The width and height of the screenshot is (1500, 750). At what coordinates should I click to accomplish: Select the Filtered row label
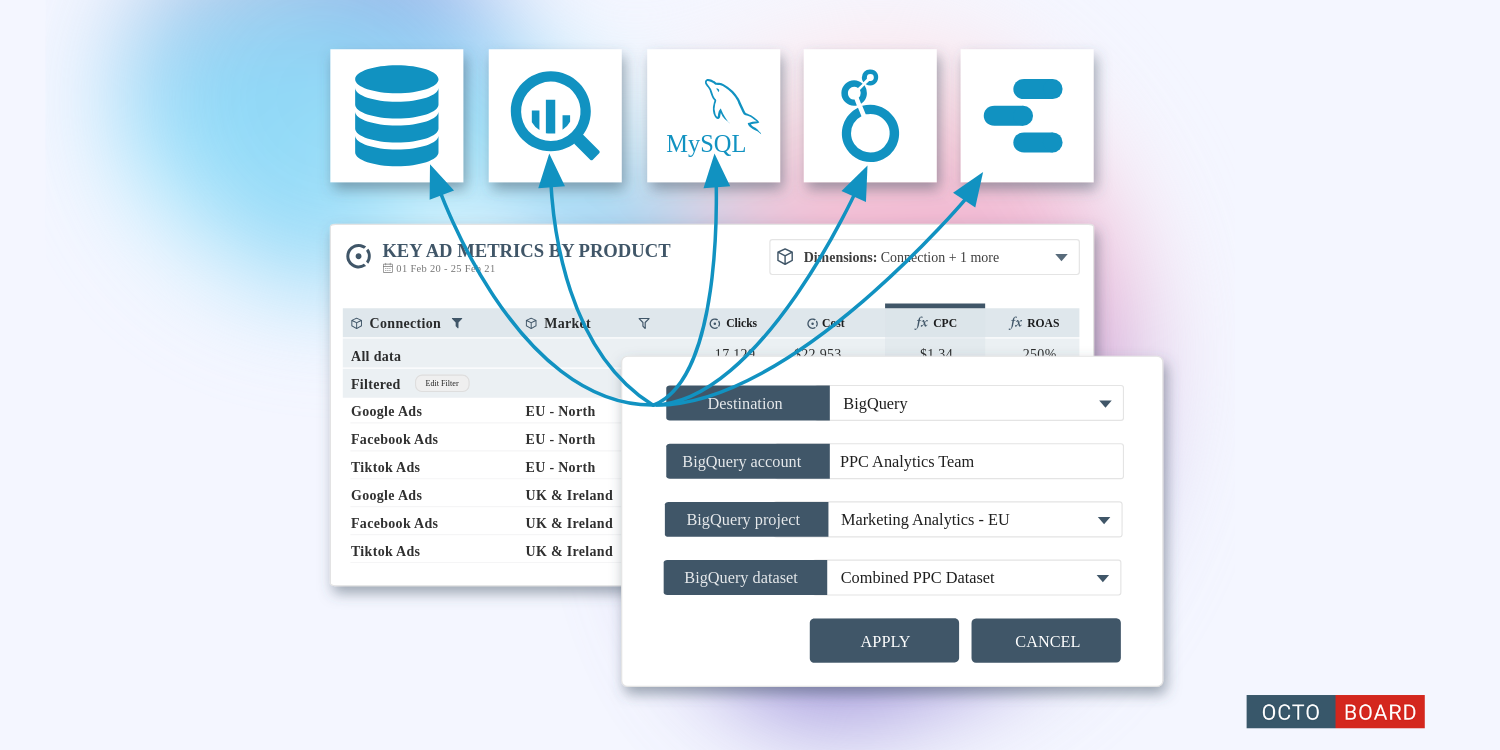click(375, 384)
